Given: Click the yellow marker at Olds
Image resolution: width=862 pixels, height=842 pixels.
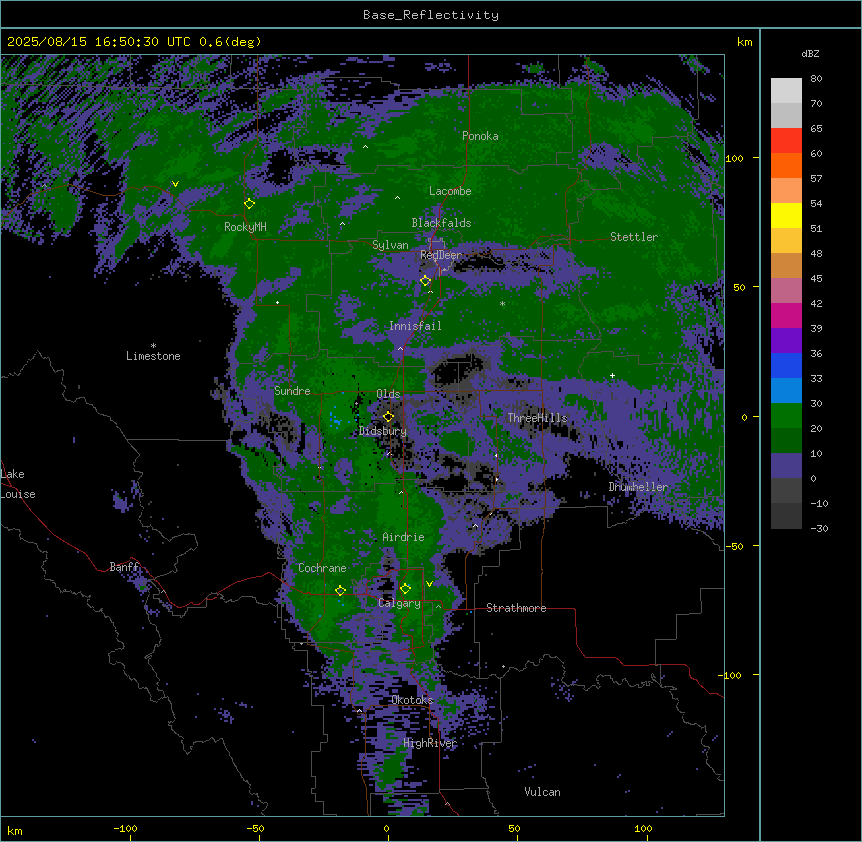Looking at the screenshot, I should coord(388,417).
